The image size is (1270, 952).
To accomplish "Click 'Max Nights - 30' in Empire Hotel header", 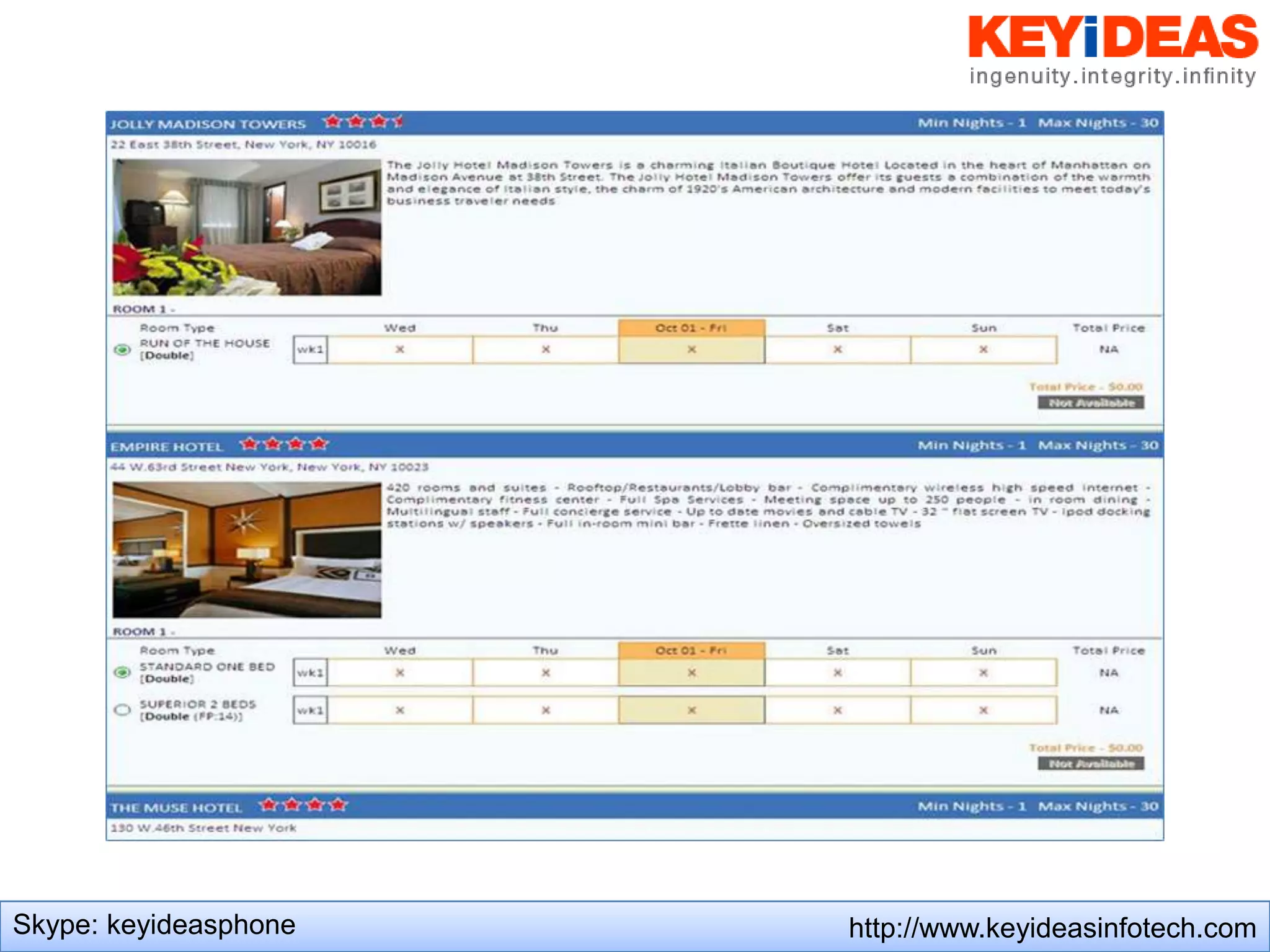I will (1098, 446).
